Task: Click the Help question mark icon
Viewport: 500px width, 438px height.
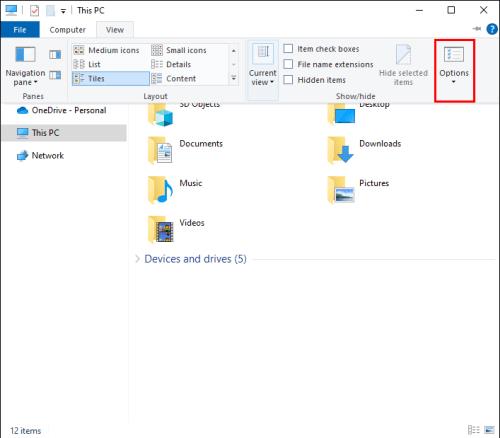Action: [492, 29]
